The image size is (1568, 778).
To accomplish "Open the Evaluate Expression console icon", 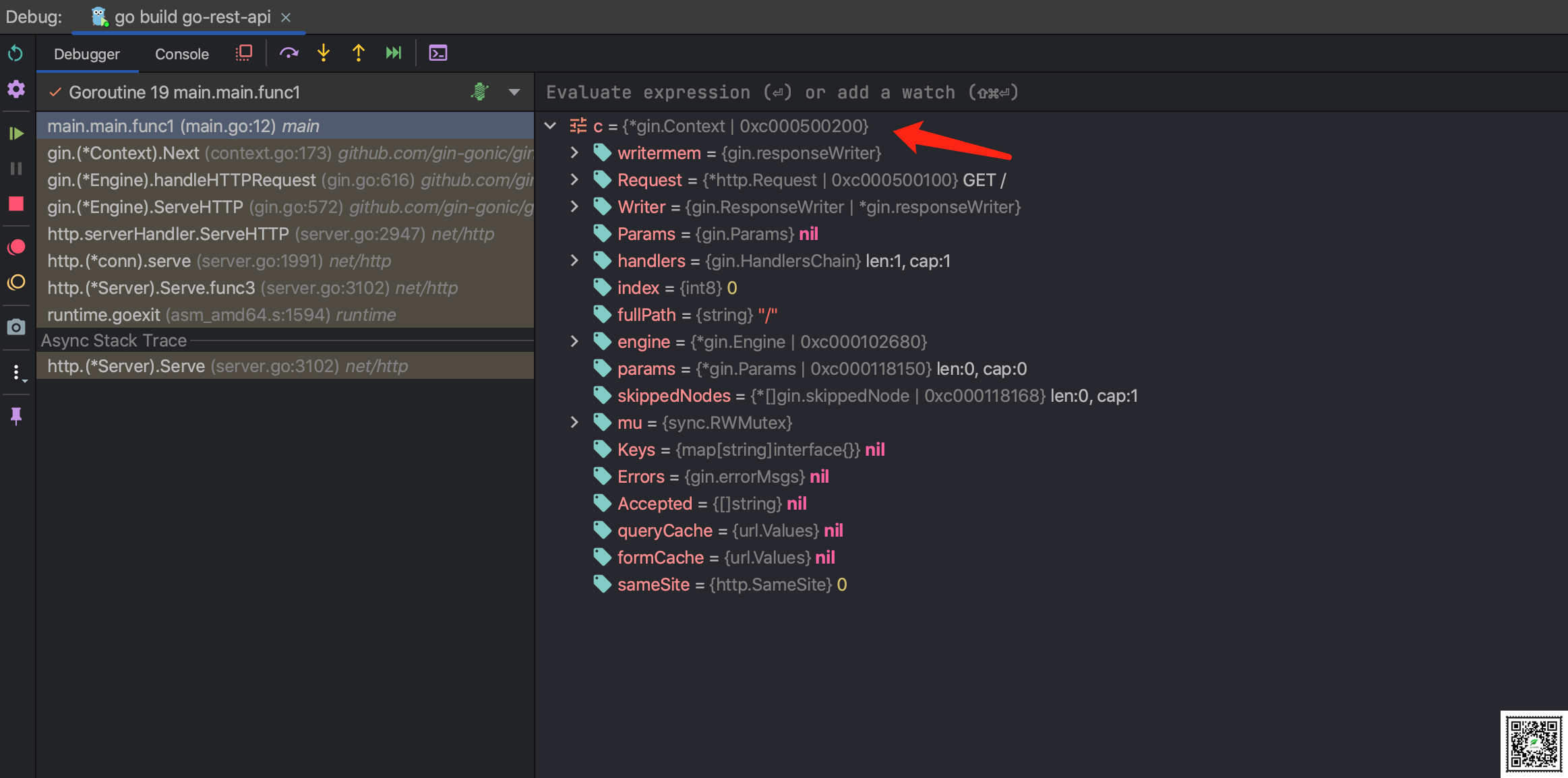I will [438, 53].
